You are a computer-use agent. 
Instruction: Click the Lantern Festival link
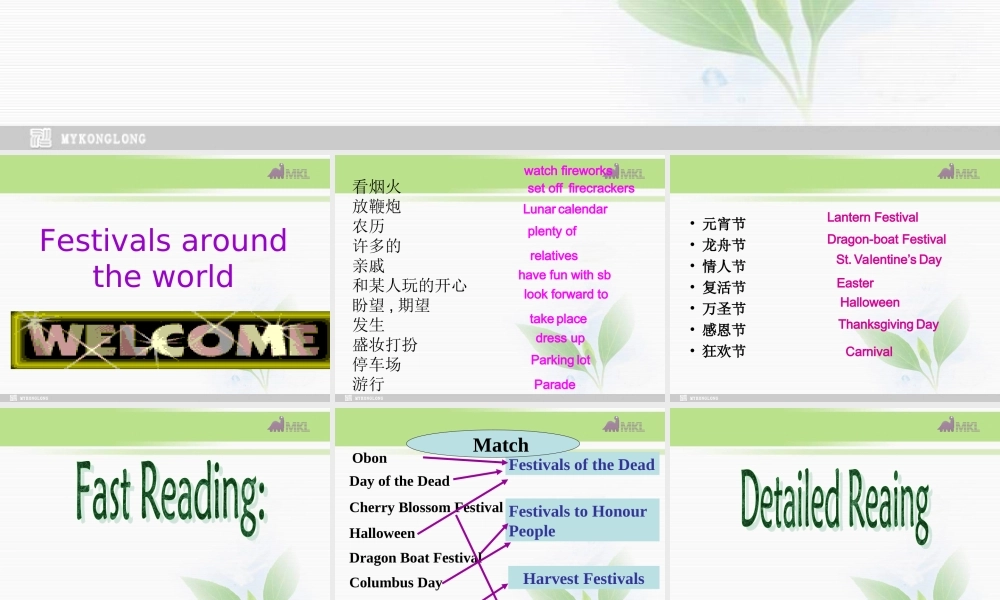click(x=872, y=217)
